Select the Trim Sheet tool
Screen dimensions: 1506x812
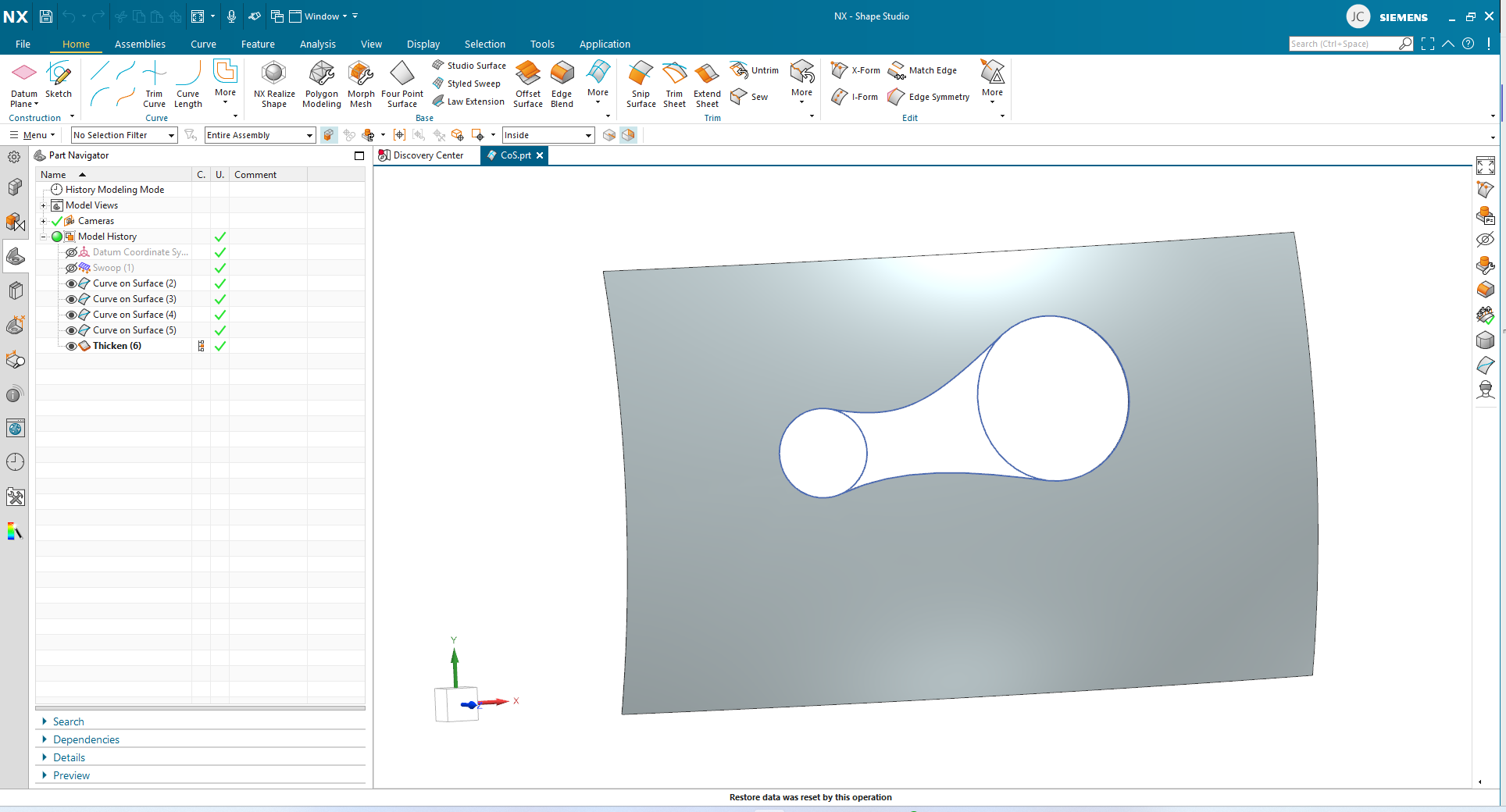tap(673, 84)
